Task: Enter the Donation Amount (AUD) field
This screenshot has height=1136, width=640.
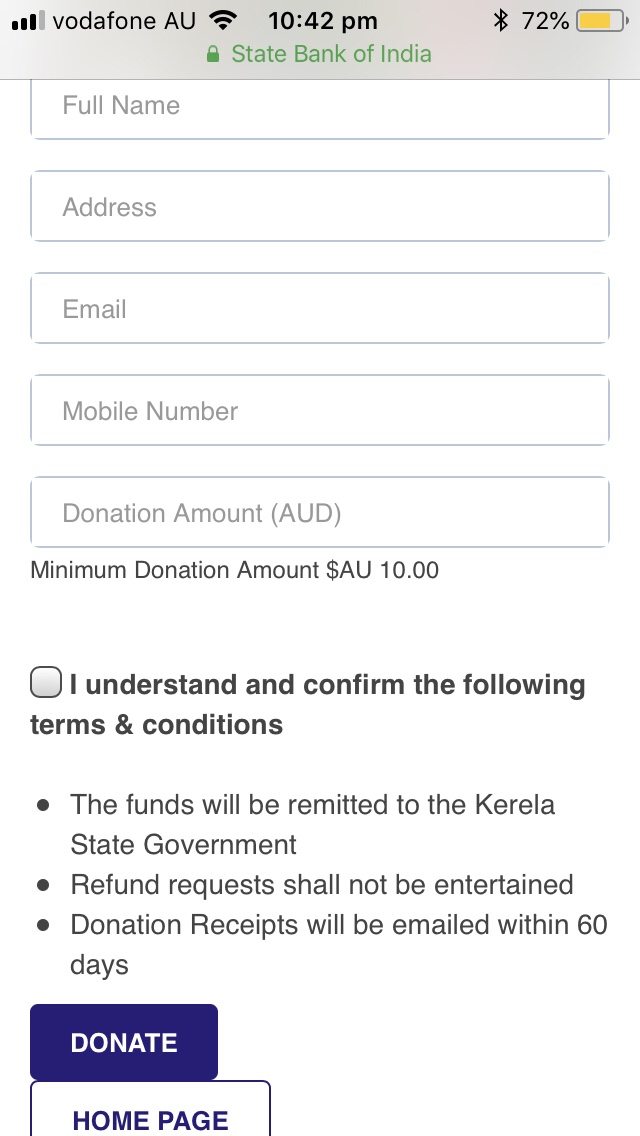Action: (320, 513)
